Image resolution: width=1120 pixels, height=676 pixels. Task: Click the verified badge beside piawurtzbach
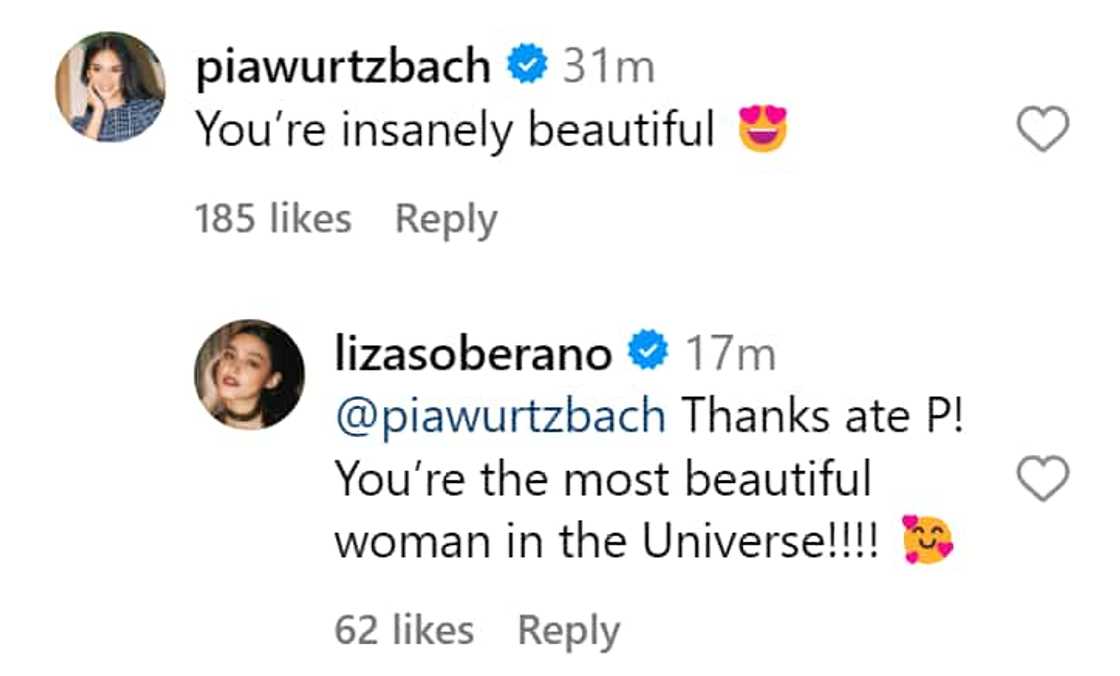click(x=526, y=67)
